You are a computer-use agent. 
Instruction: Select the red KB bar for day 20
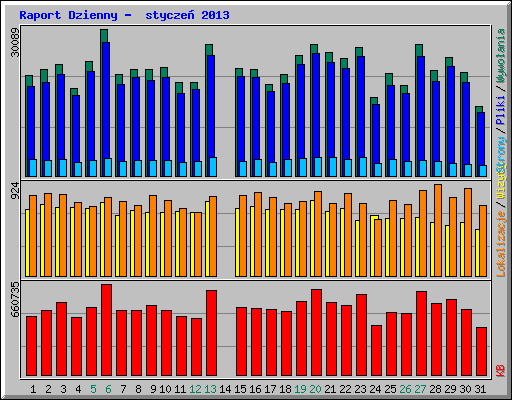[x=317, y=333]
